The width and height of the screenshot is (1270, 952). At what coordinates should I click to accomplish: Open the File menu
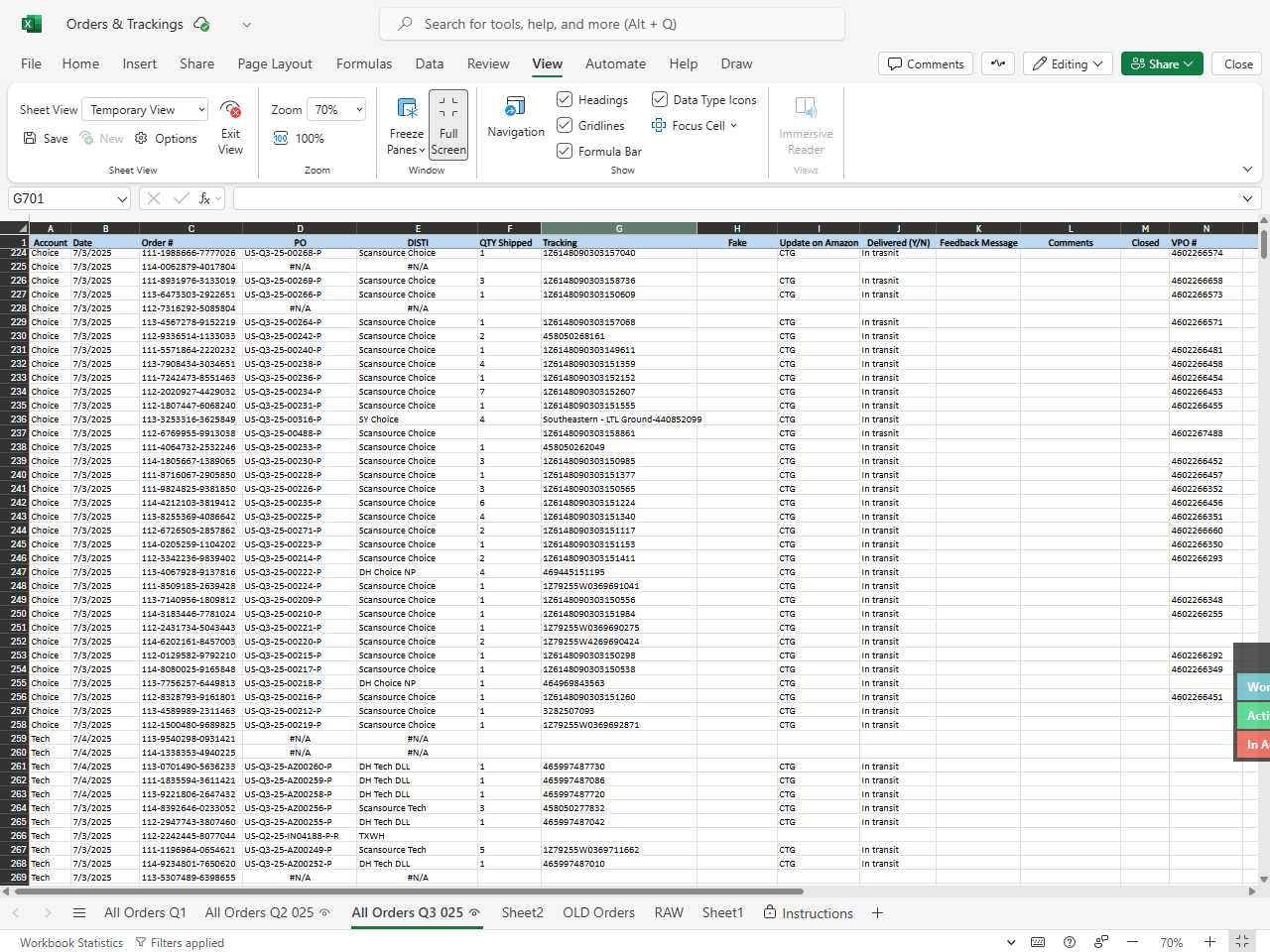click(x=31, y=63)
